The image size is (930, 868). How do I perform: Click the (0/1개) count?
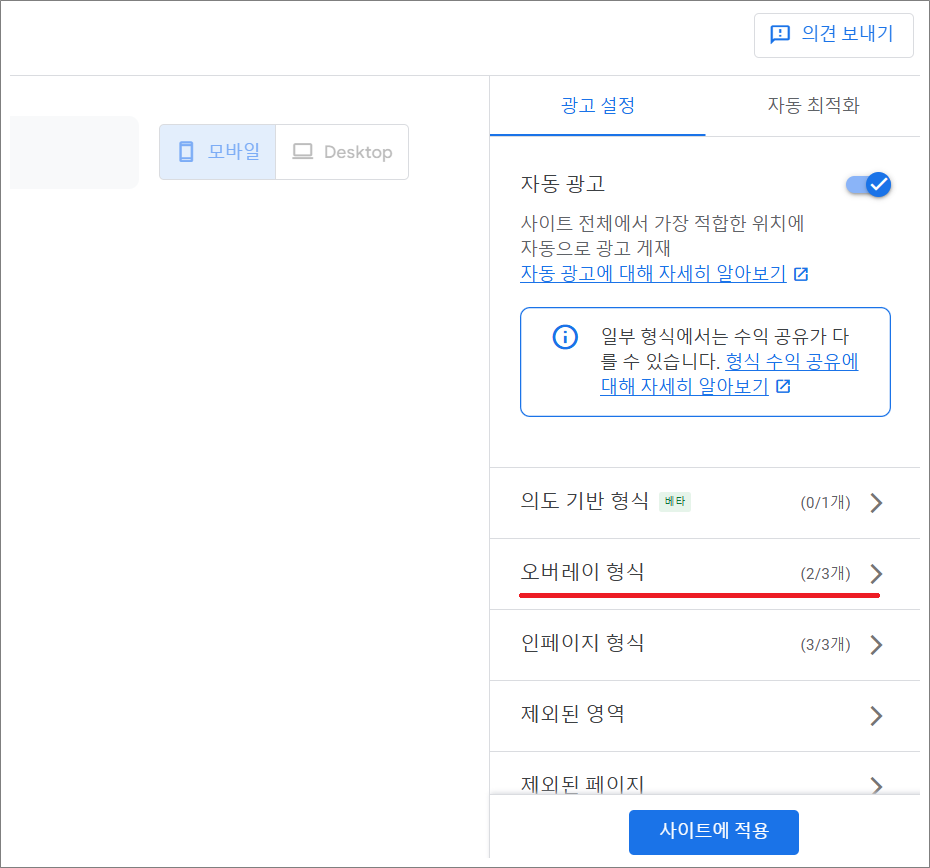tap(825, 503)
